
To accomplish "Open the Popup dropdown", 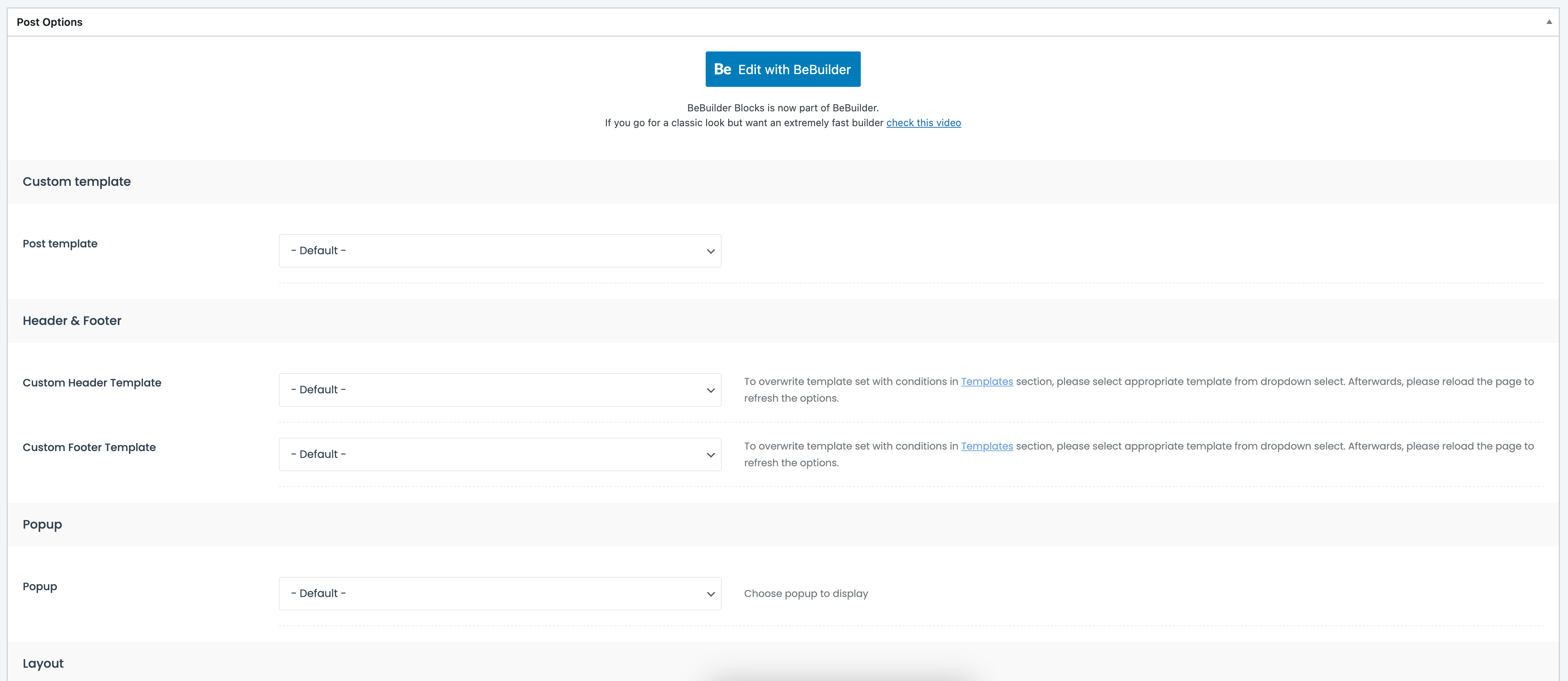I will [500, 593].
